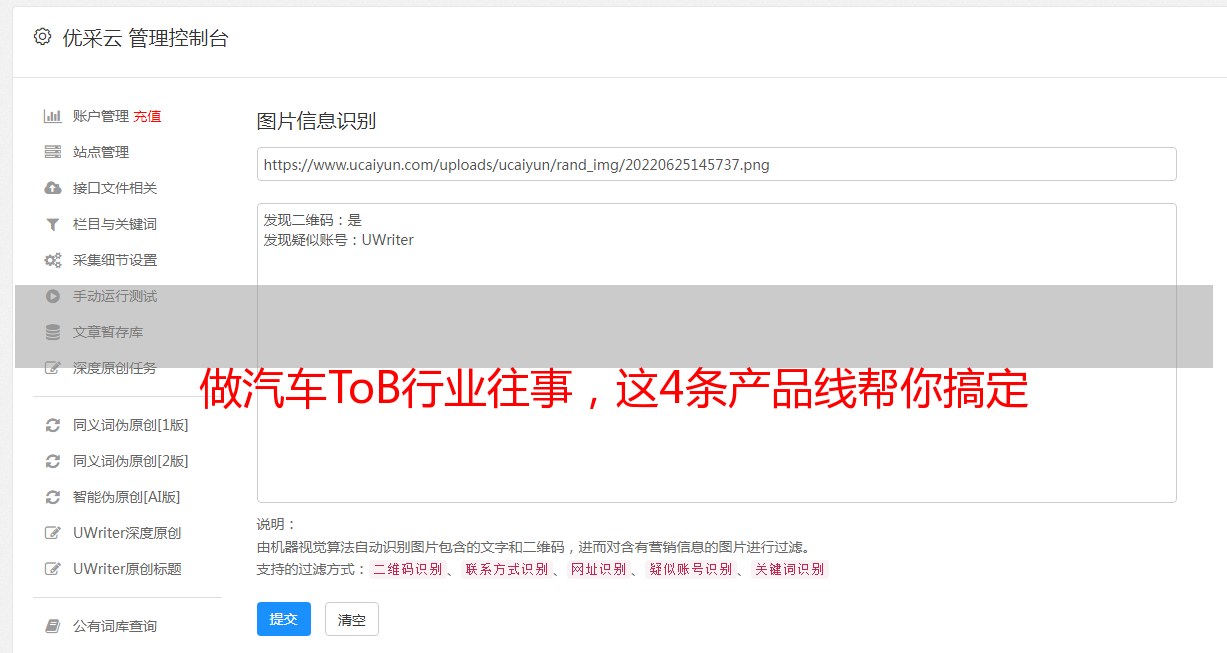Click the gears icon for 采集细节设置
Viewport: 1227px width, 653px height.
53,260
